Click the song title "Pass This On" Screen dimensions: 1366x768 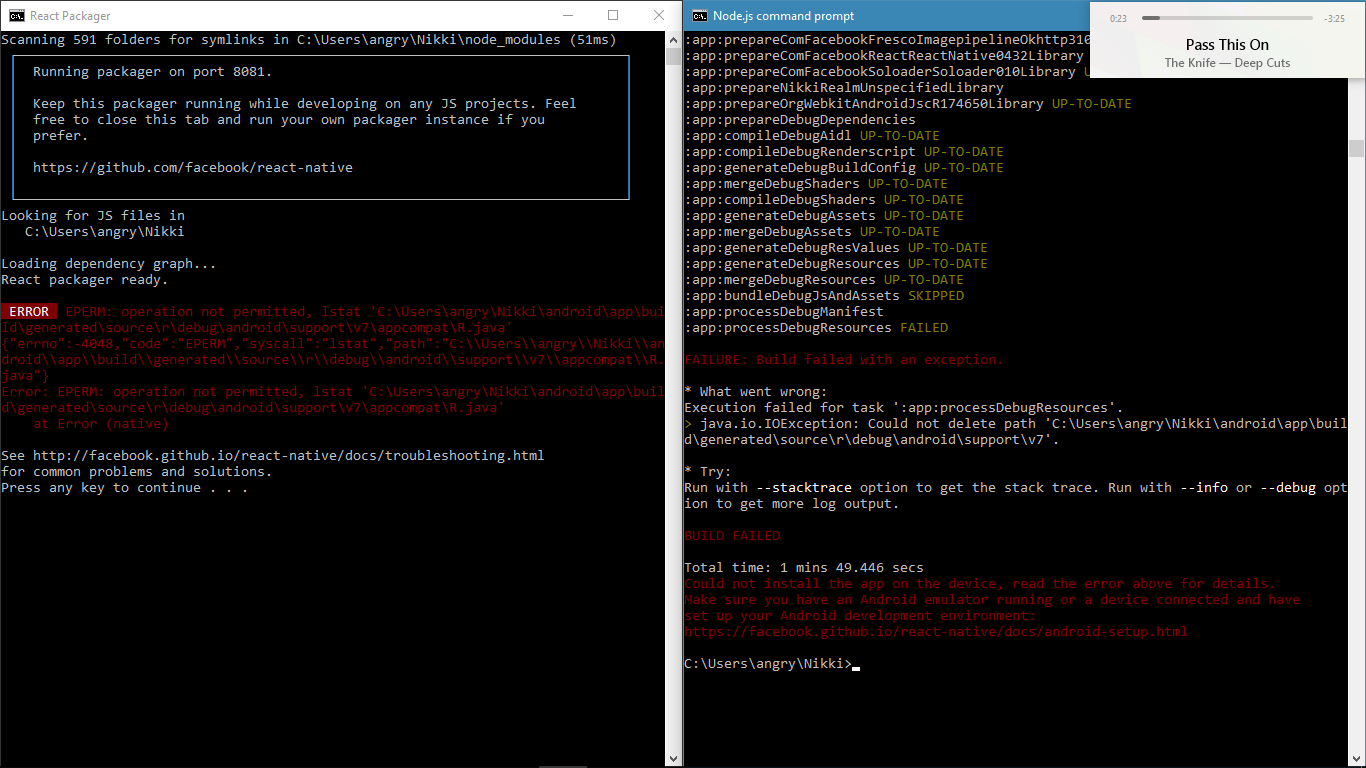1227,45
